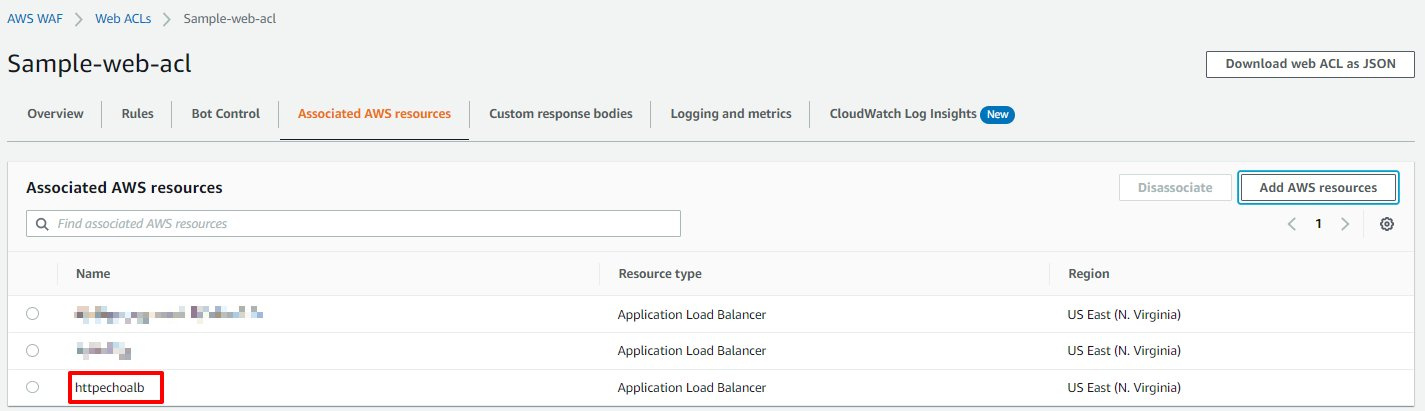The image size is (1425, 411).
Task: Navigate to Web ACLs breadcrumb
Action: [x=125, y=19]
